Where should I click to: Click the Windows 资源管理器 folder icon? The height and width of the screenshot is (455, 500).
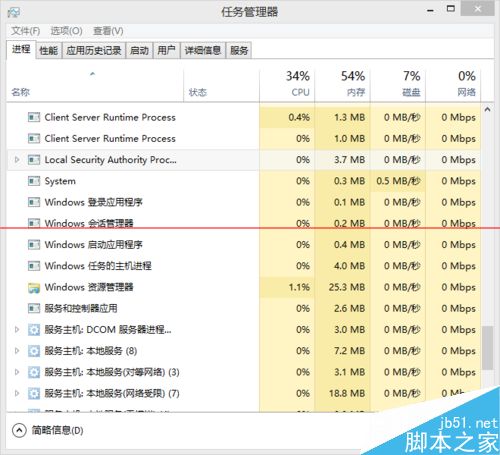click(34, 287)
